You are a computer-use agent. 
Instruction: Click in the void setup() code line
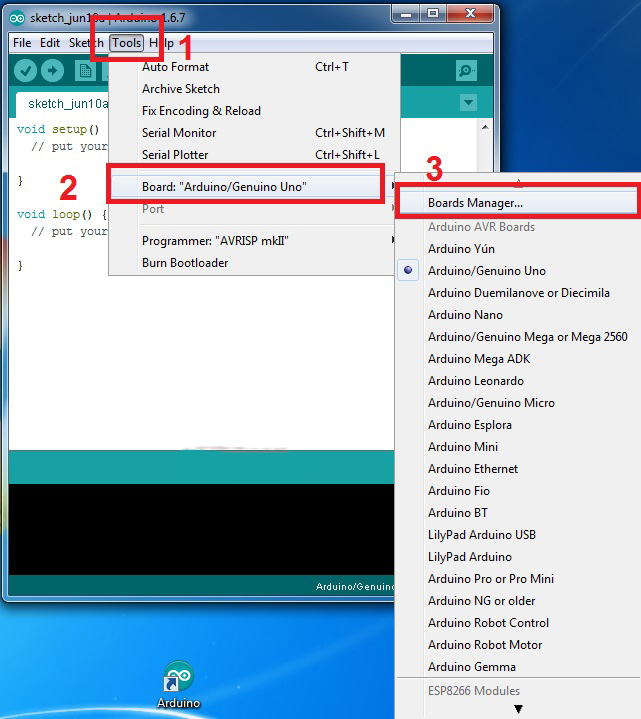pos(58,129)
